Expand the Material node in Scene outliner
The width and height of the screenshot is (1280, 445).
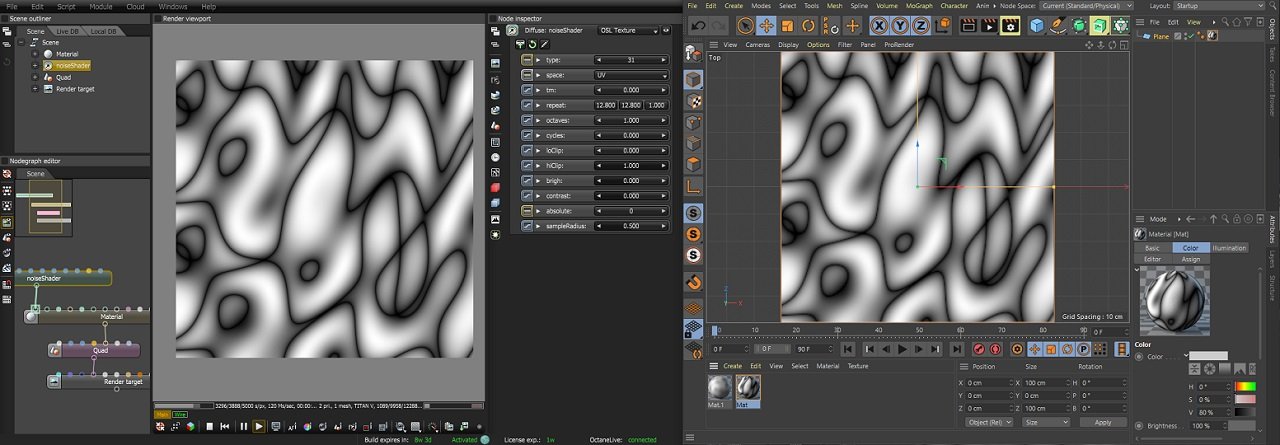click(35, 54)
